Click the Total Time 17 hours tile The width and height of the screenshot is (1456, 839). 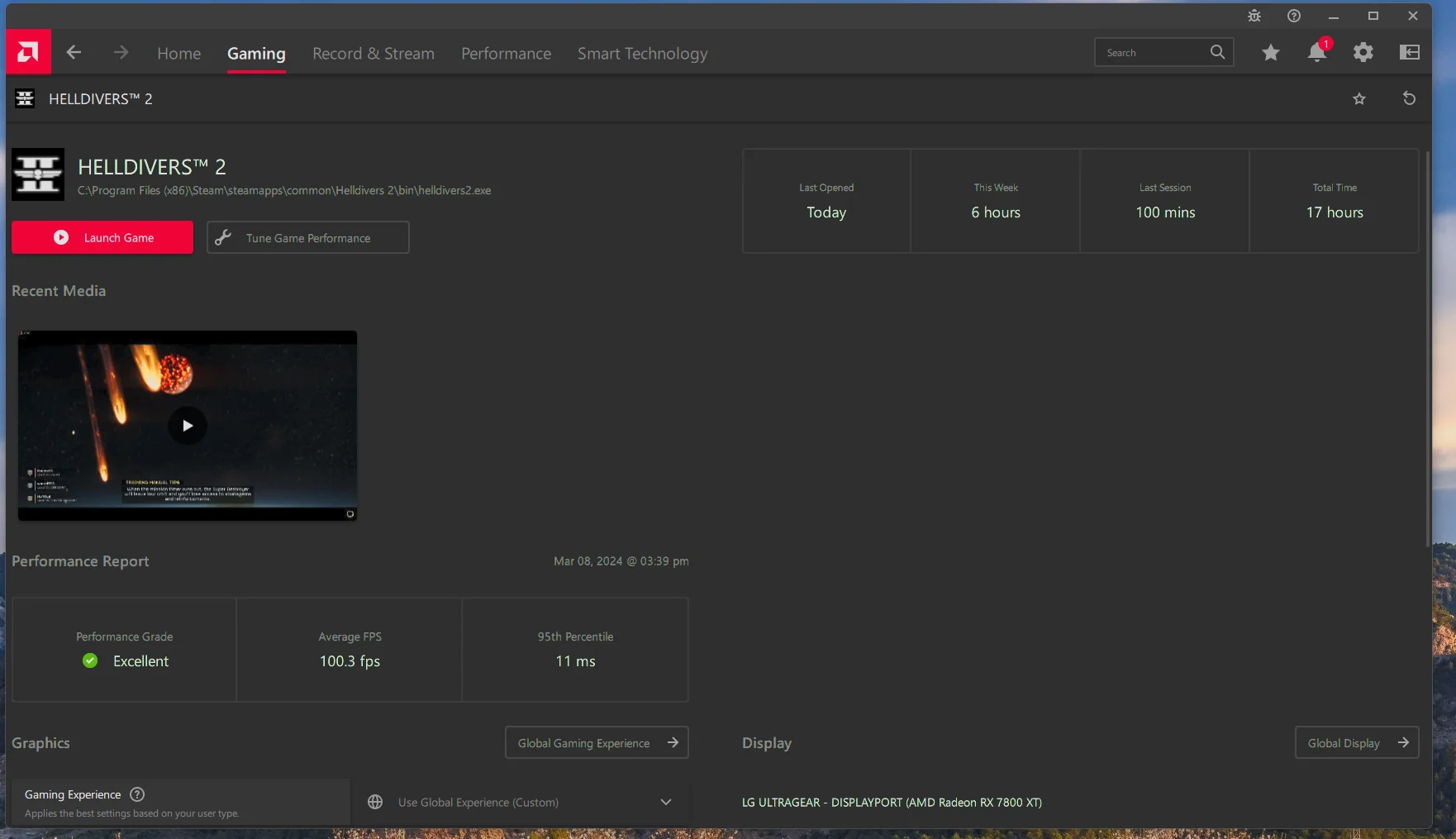pyautogui.click(x=1335, y=201)
